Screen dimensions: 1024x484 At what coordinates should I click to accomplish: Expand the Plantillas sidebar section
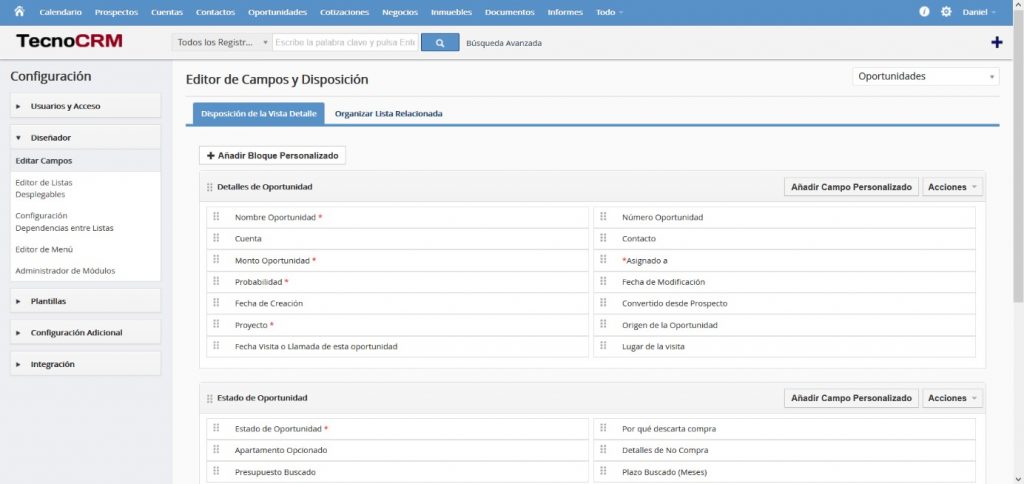[x=84, y=301]
